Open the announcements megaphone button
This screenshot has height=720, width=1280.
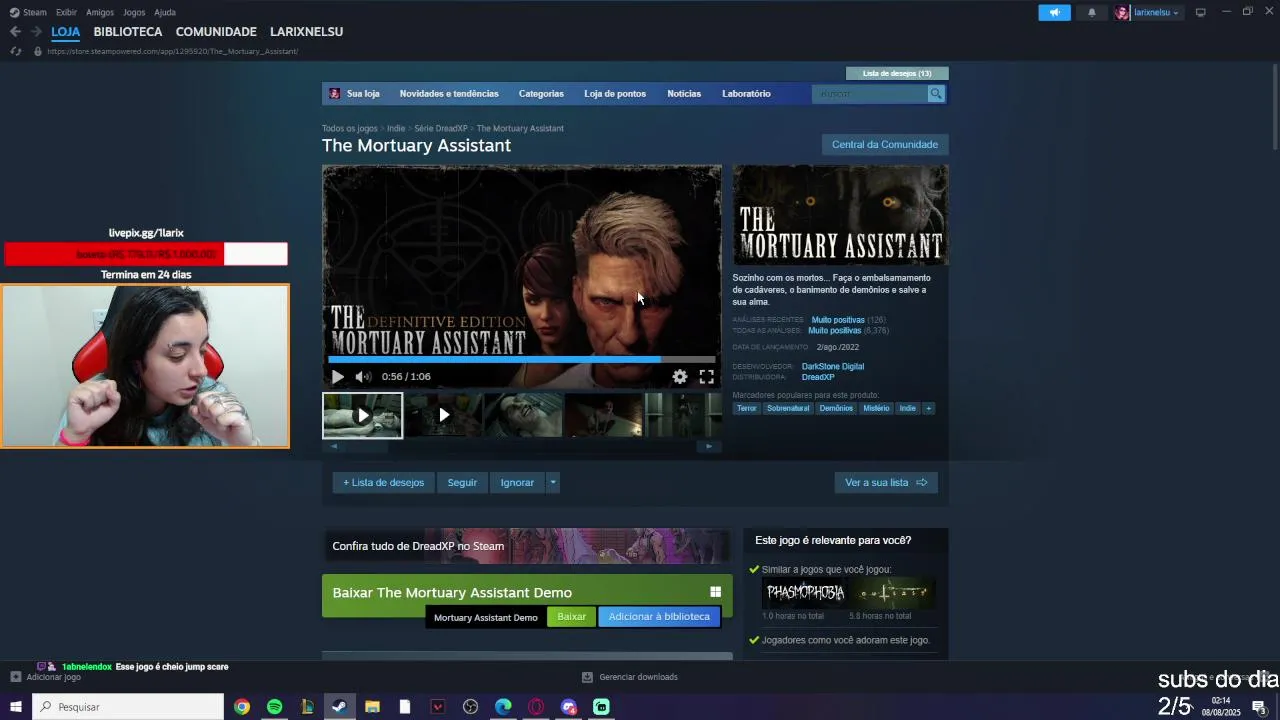tap(1054, 12)
